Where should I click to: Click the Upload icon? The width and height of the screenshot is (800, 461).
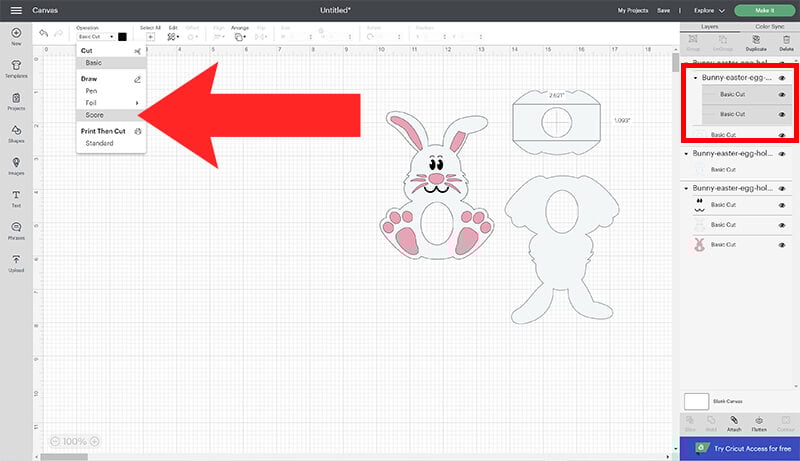tap(16, 260)
